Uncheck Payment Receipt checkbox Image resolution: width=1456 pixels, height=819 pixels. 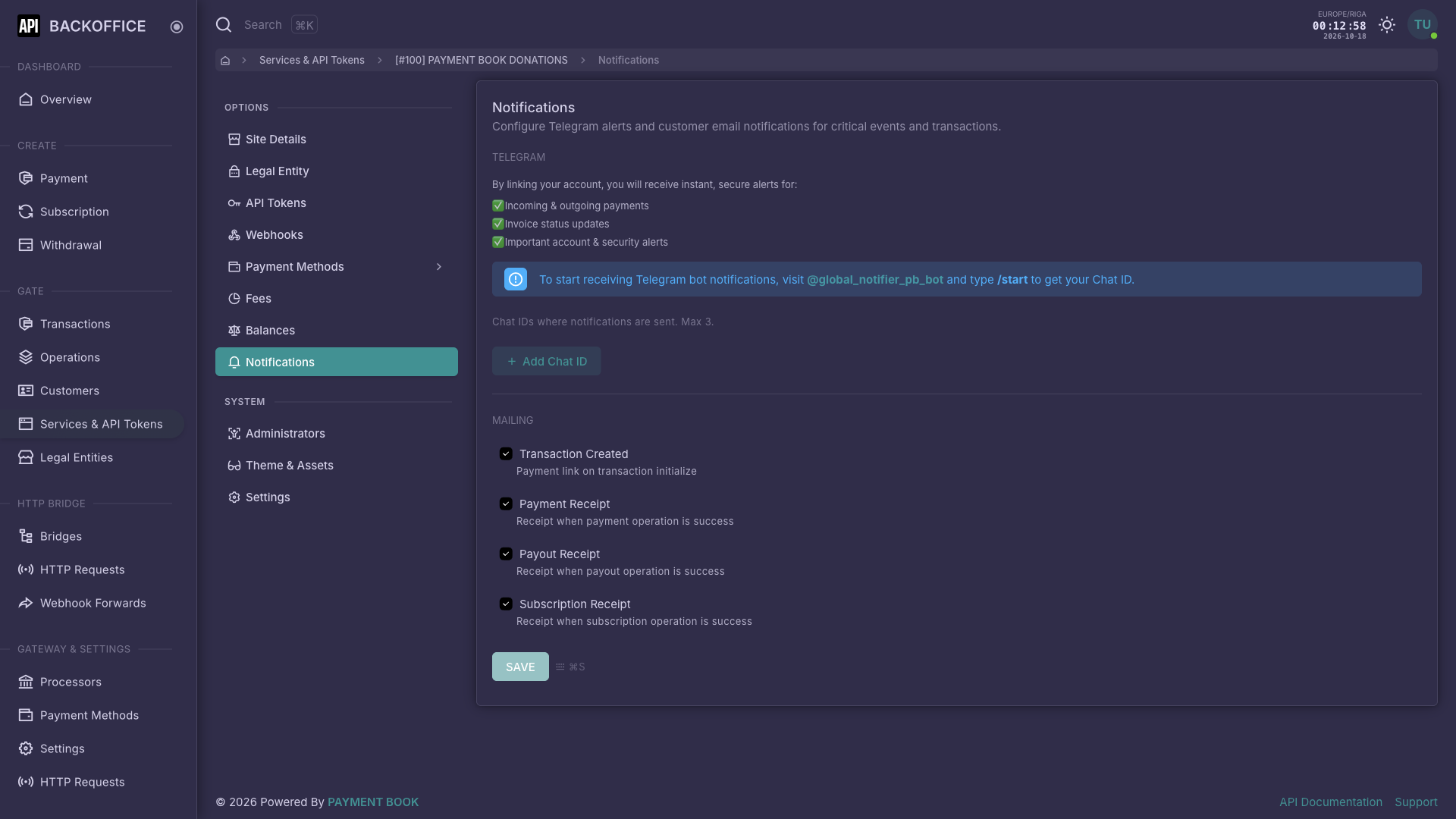(x=506, y=504)
